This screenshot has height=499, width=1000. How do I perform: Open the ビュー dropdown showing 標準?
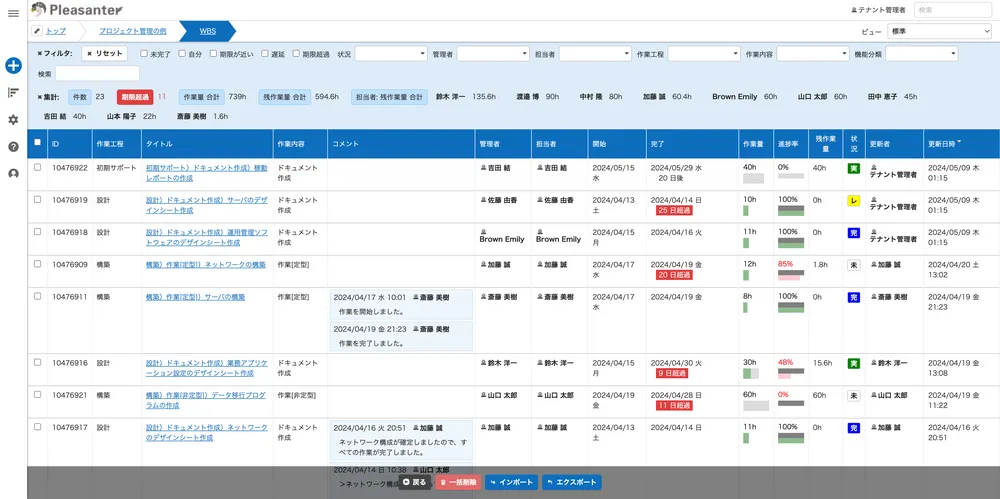point(939,31)
